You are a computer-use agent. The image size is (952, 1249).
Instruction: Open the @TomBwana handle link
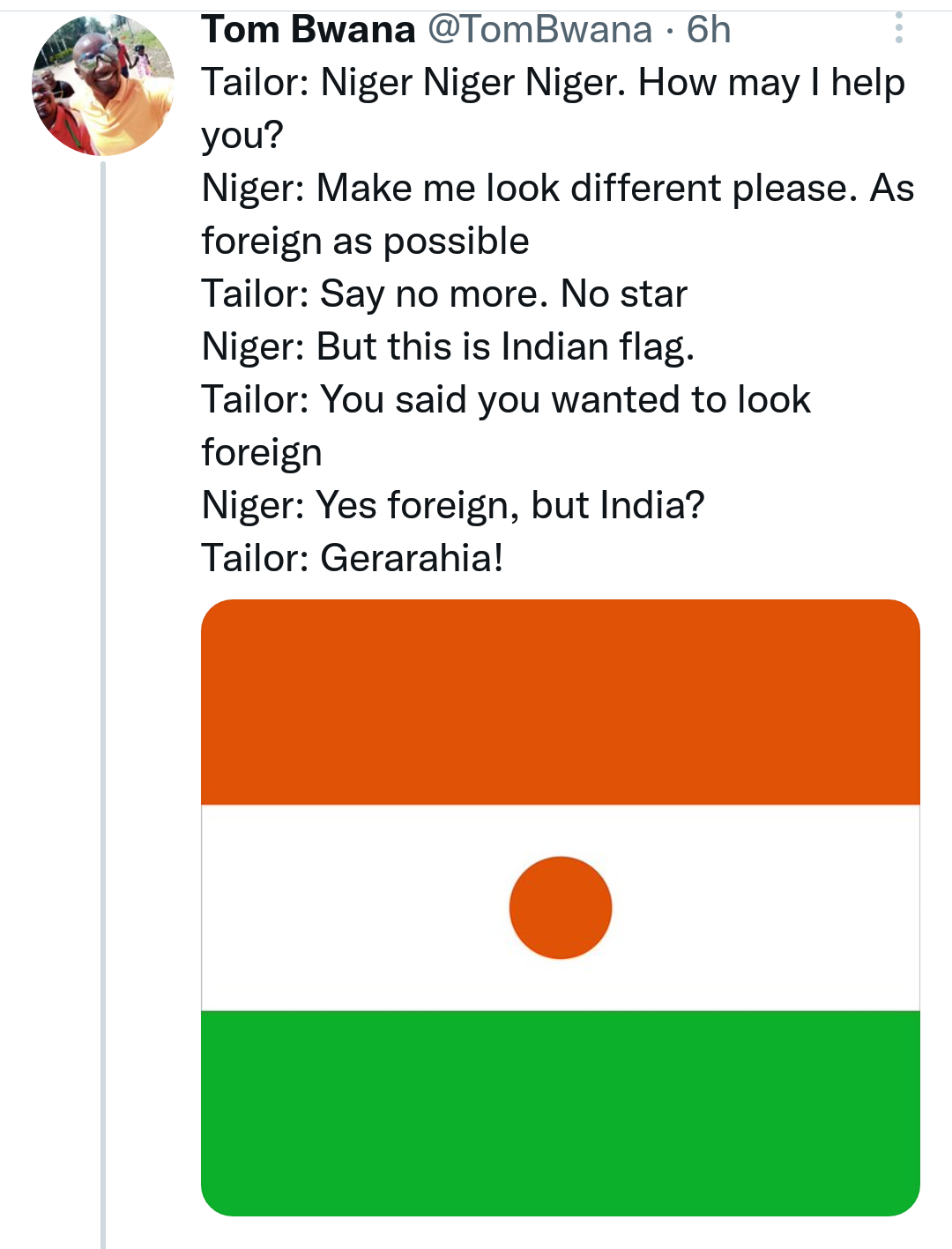(539, 30)
